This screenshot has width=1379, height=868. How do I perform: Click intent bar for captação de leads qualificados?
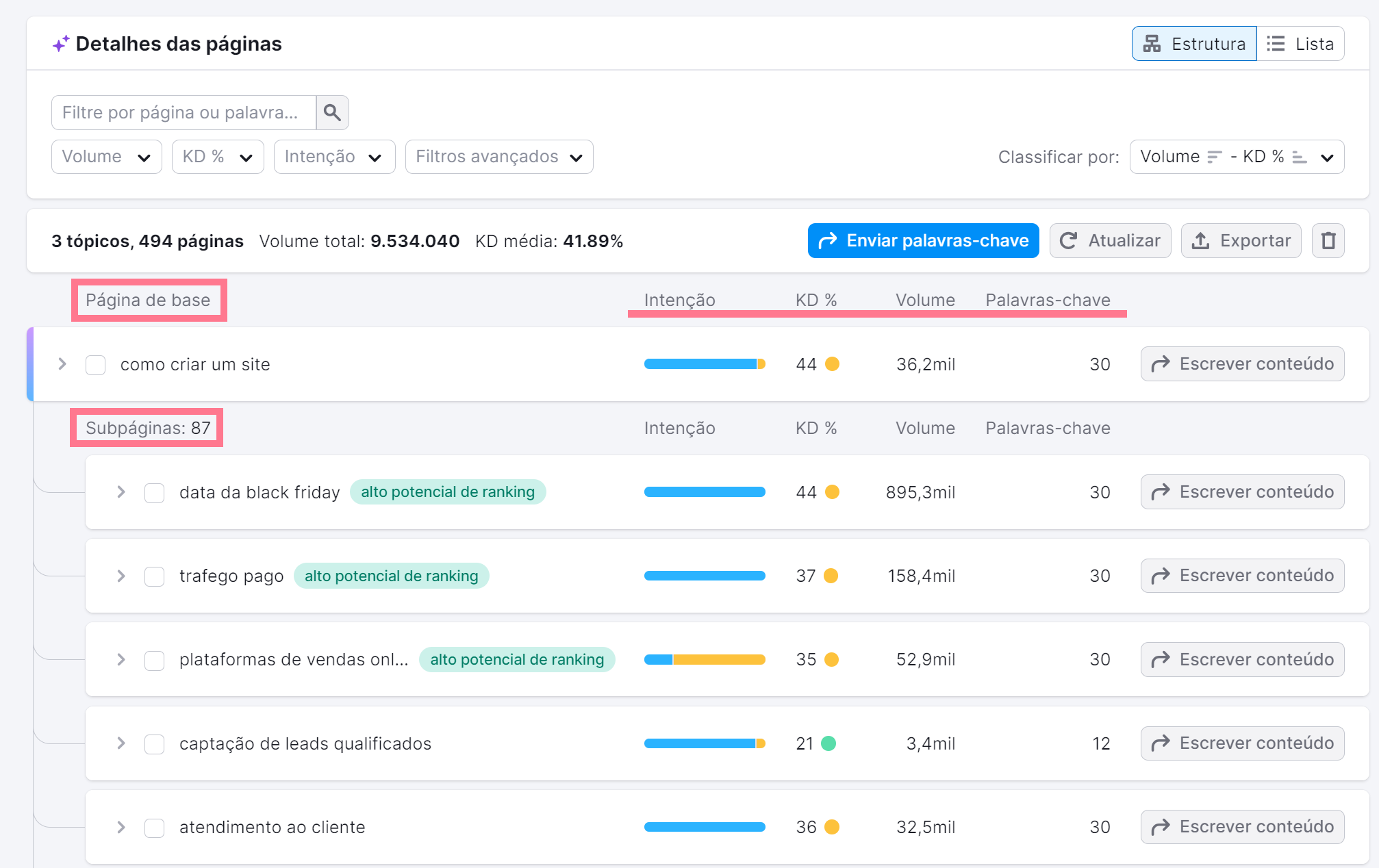705,743
